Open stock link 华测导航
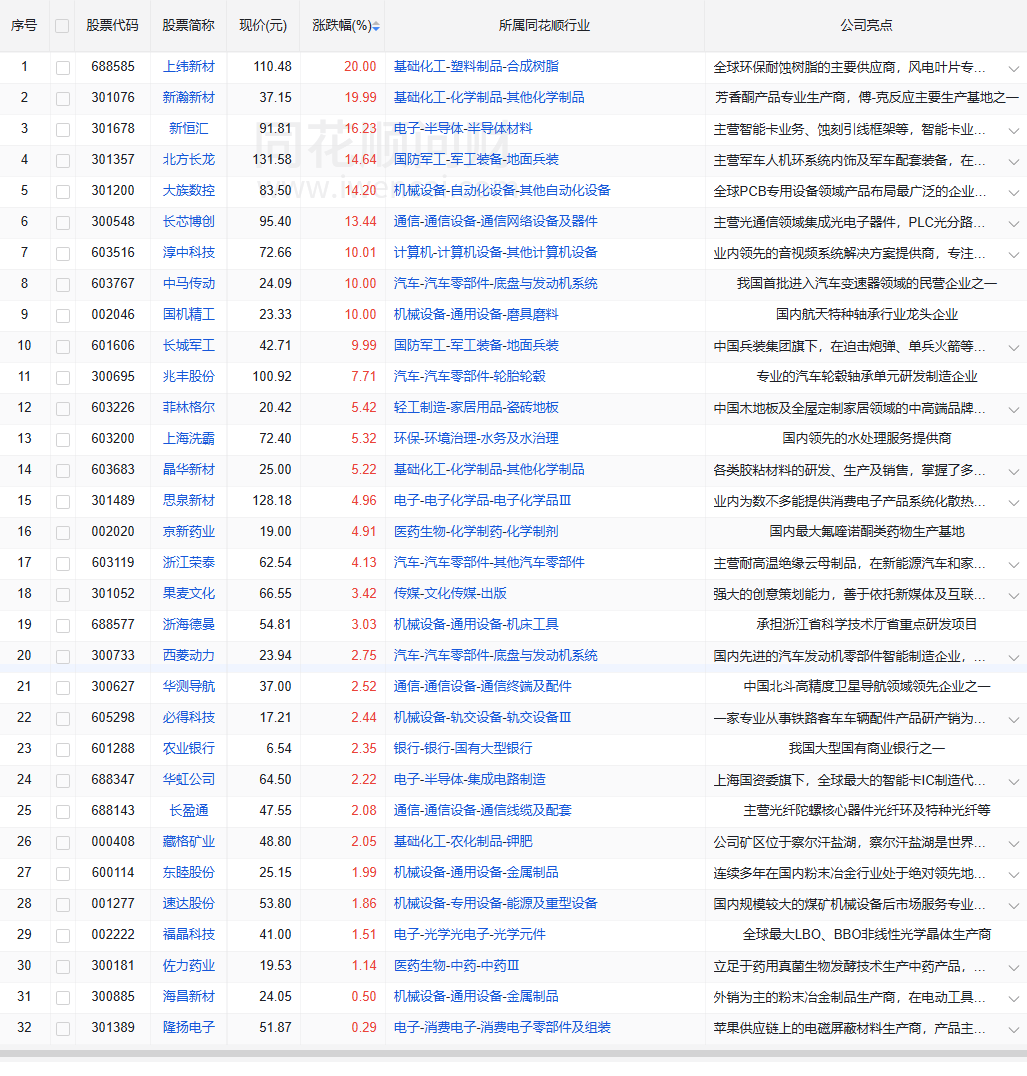This screenshot has width=1027, height=1076. click(189, 687)
